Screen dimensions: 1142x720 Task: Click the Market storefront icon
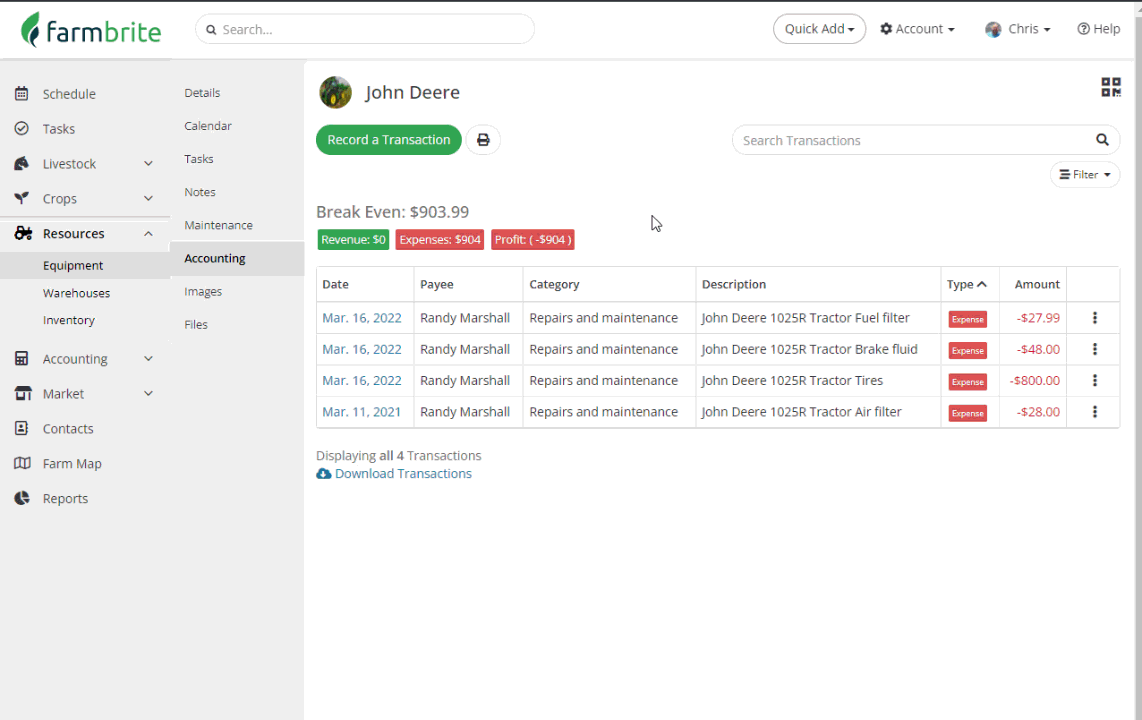(x=23, y=393)
